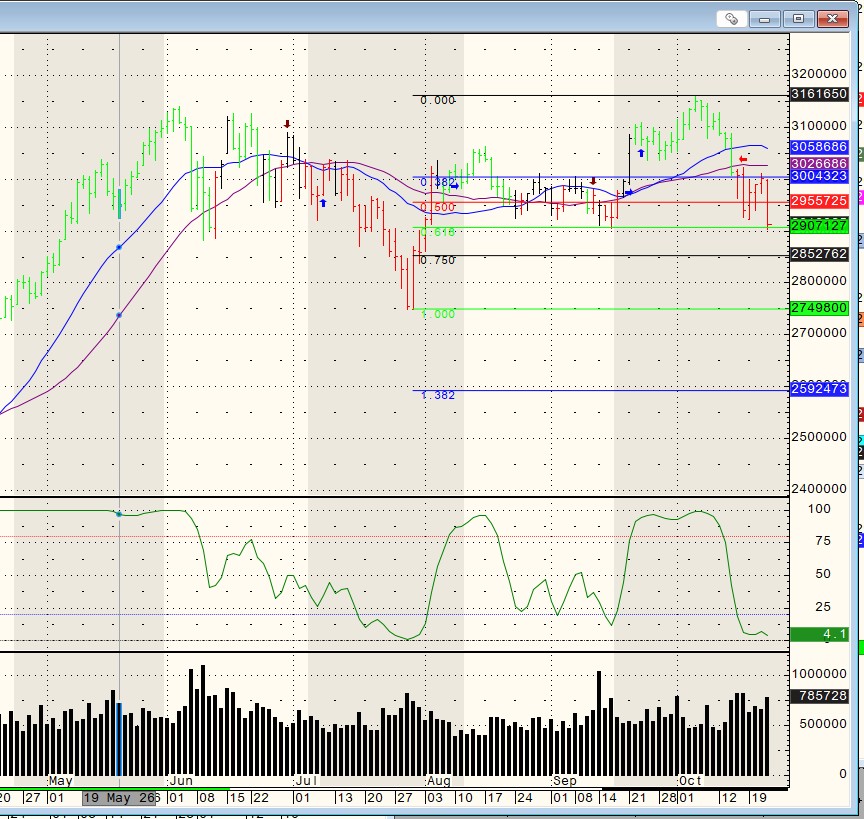Click the black 2852762 price label

(x=819, y=254)
